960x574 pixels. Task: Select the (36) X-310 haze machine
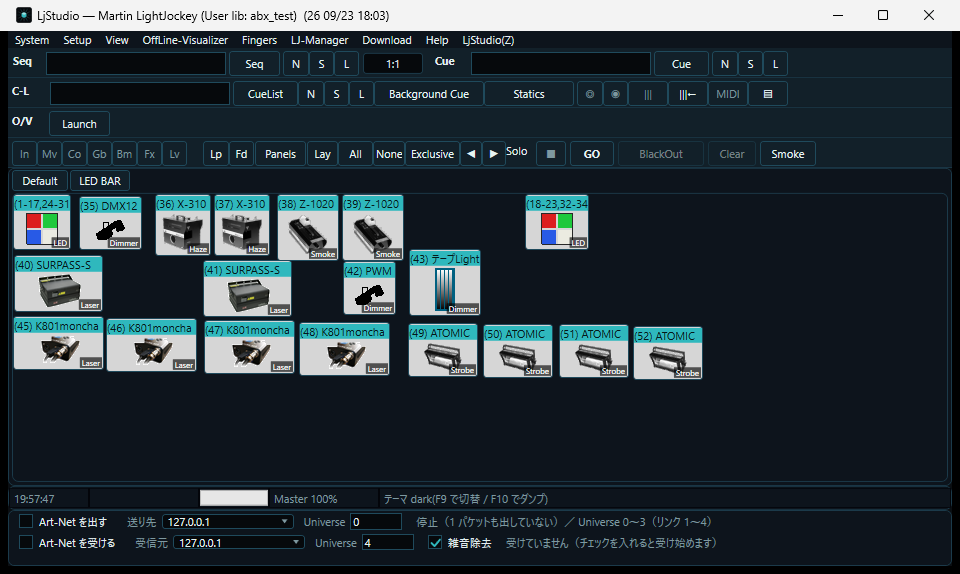click(x=183, y=225)
